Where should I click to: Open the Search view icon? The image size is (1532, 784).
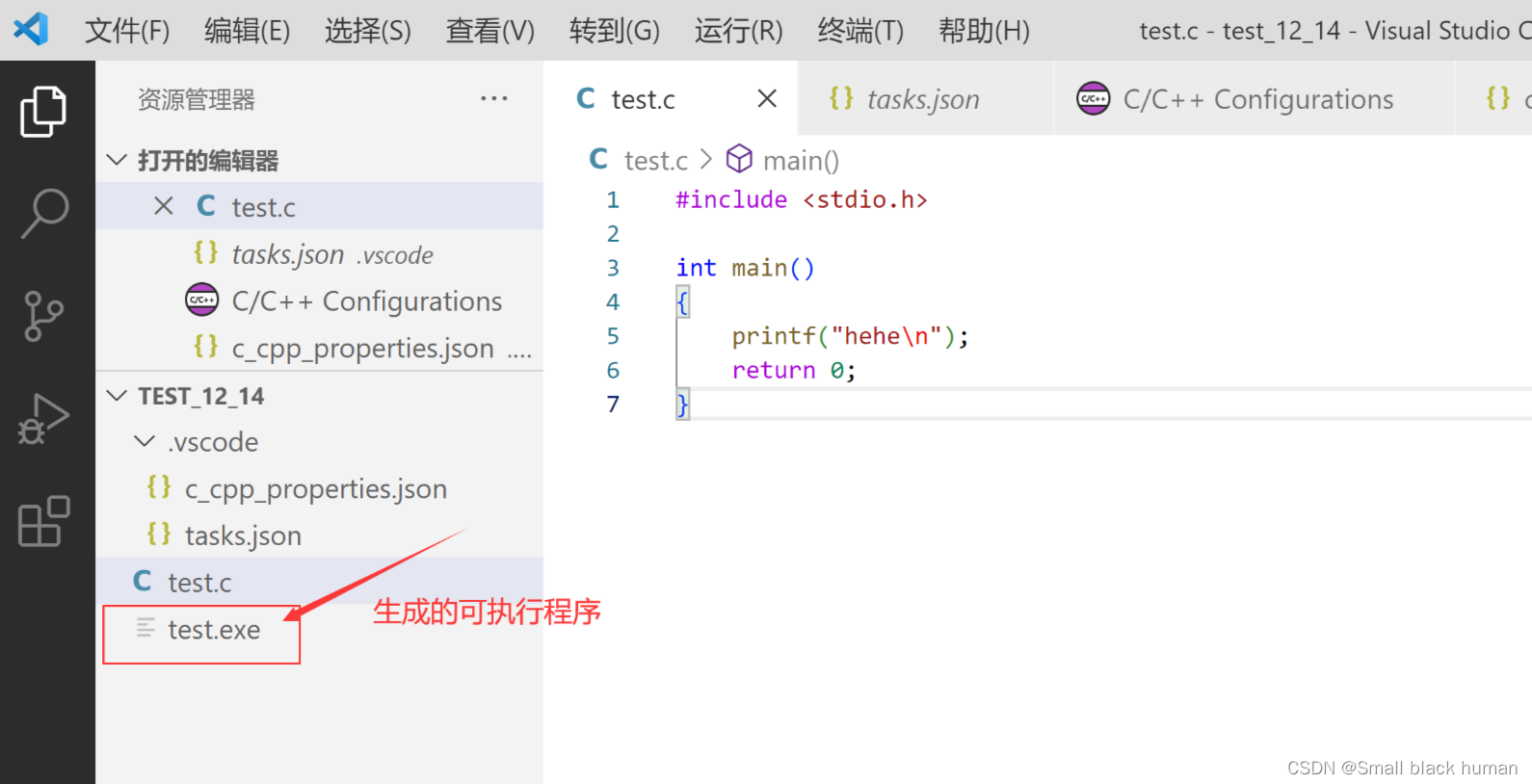pyautogui.click(x=43, y=213)
